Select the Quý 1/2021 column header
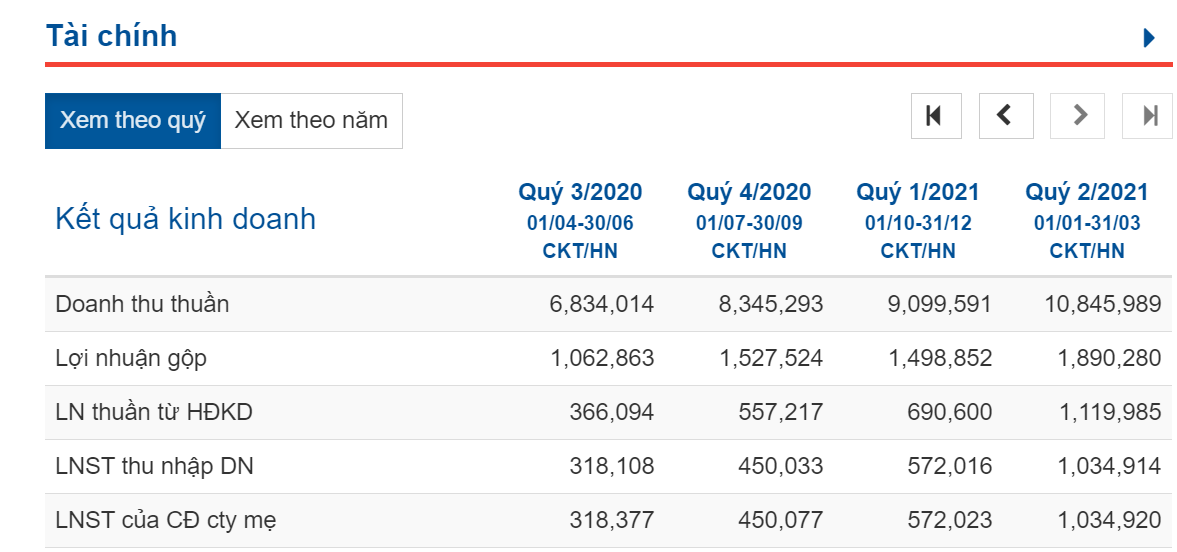 pos(918,192)
